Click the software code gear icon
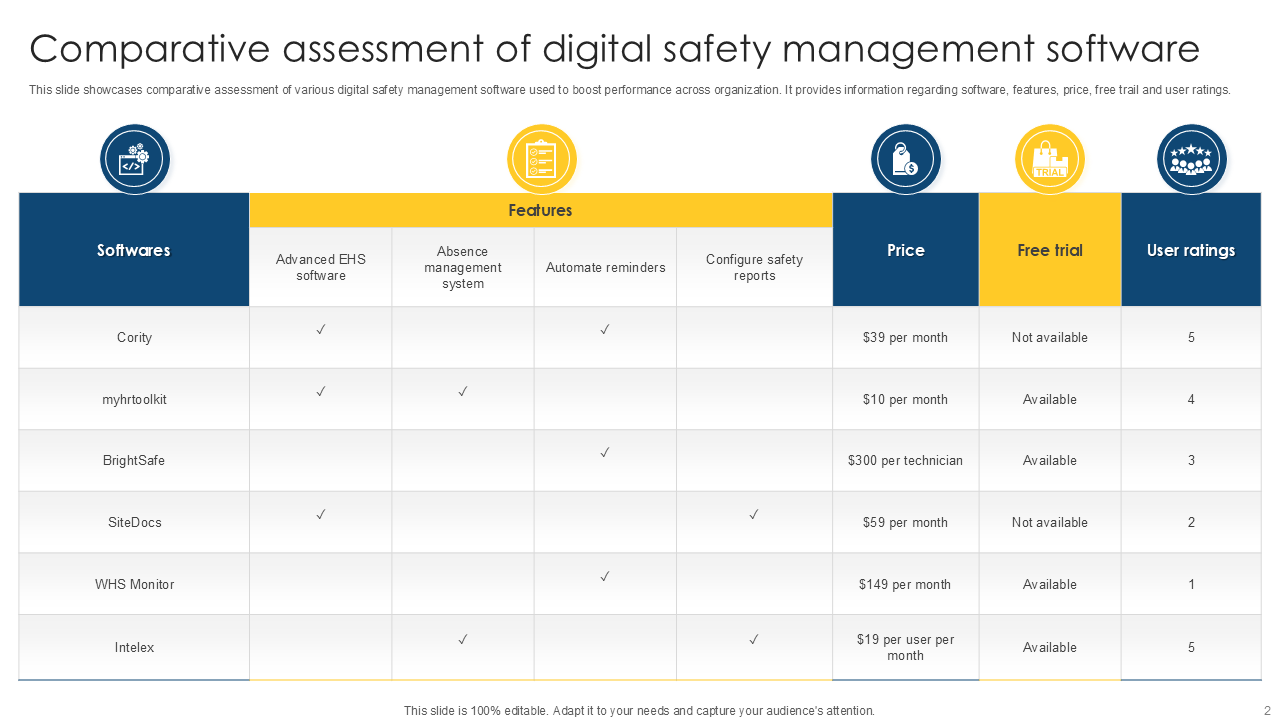Image resolution: width=1280 pixels, height=720 pixels. coord(135,159)
